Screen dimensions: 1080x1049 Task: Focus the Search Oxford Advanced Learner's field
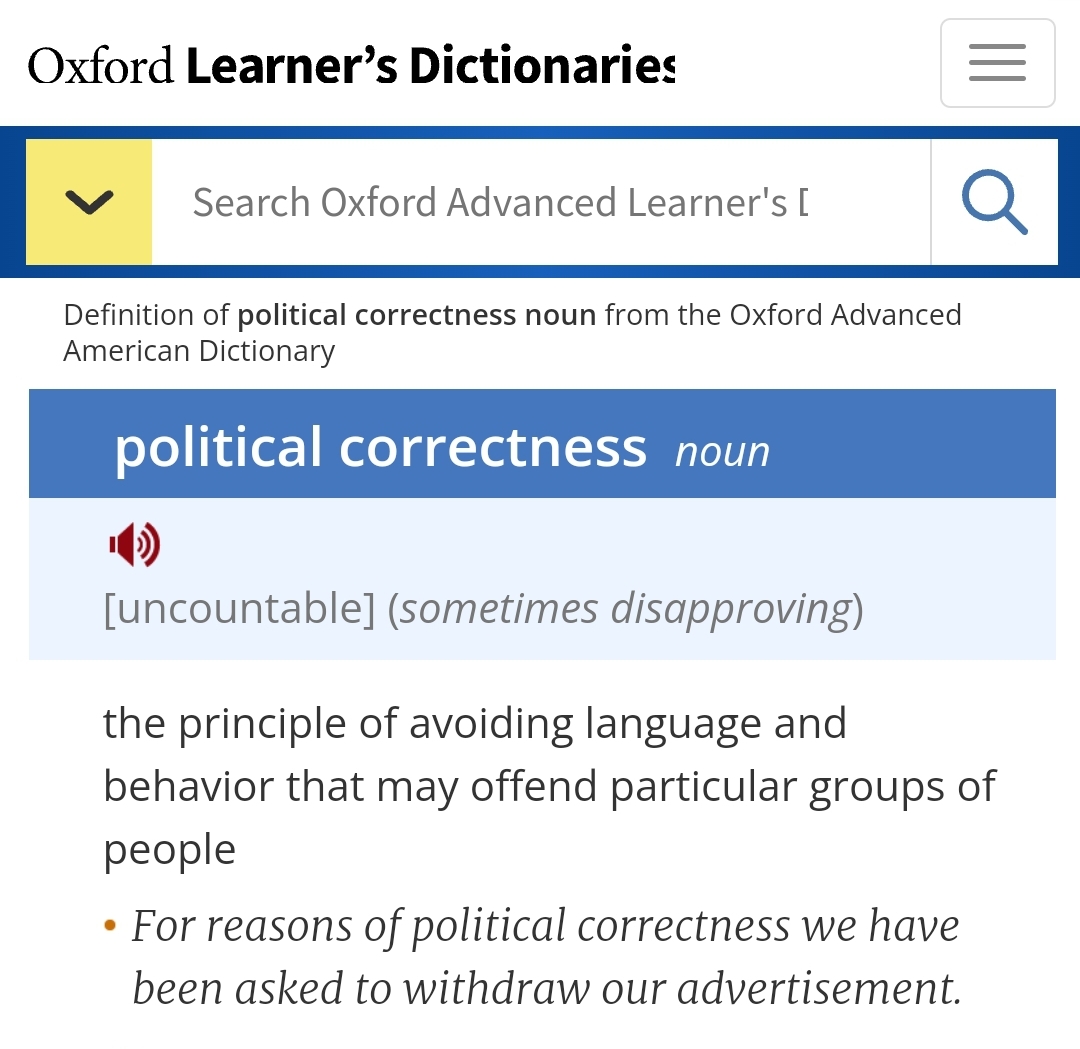tap(540, 202)
